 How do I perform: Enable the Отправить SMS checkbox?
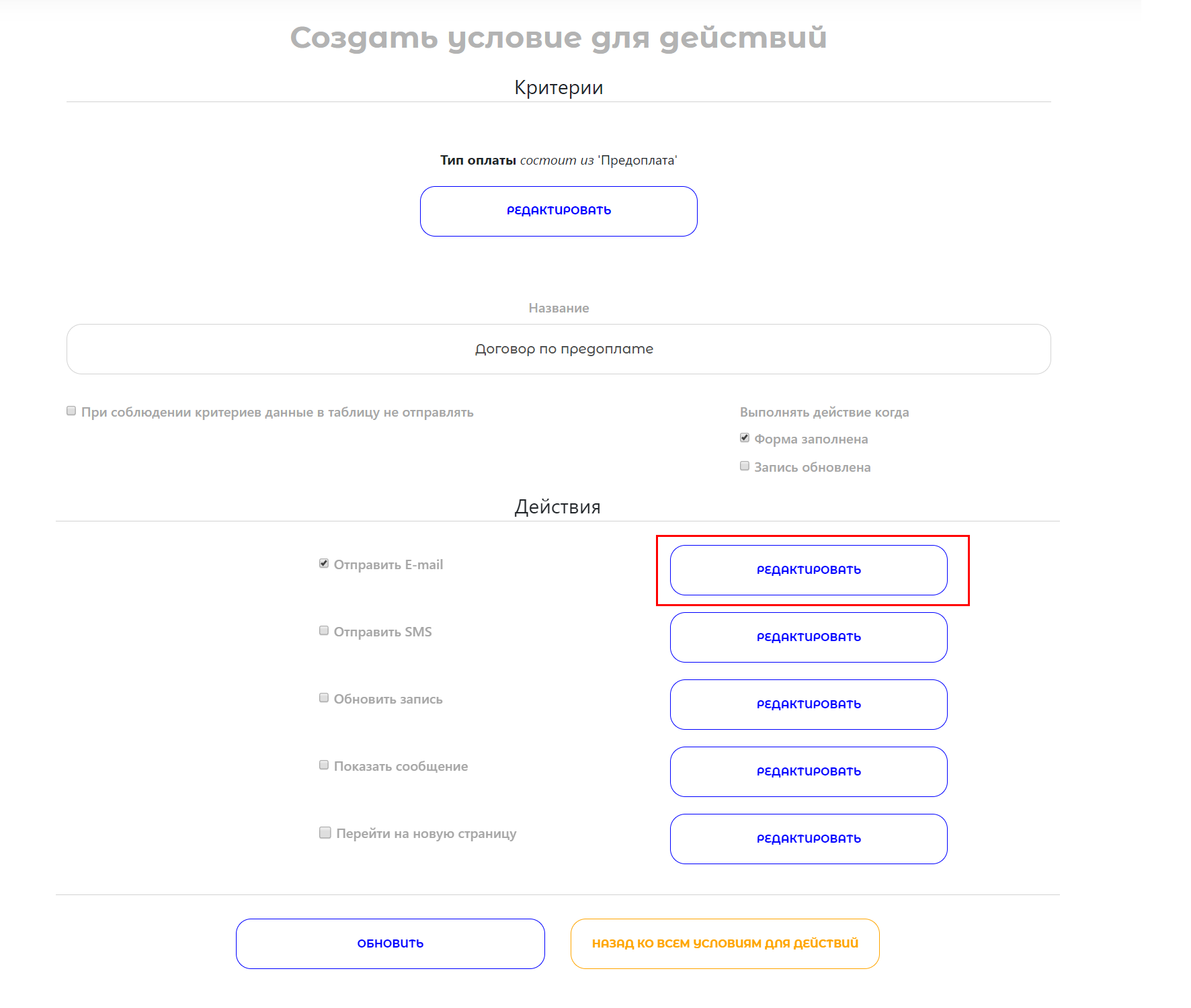tap(324, 630)
